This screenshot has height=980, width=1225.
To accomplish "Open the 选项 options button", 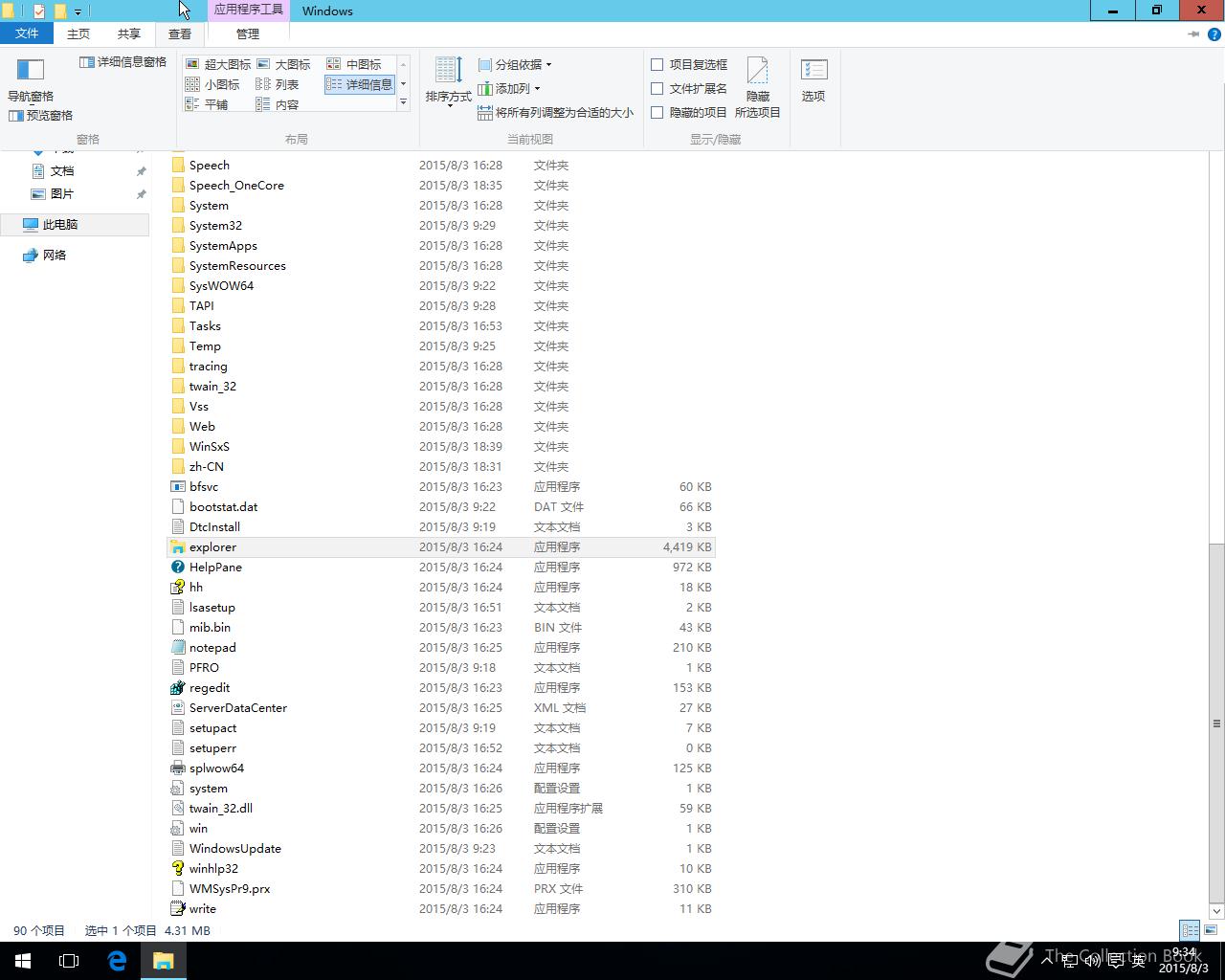I will [x=813, y=80].
